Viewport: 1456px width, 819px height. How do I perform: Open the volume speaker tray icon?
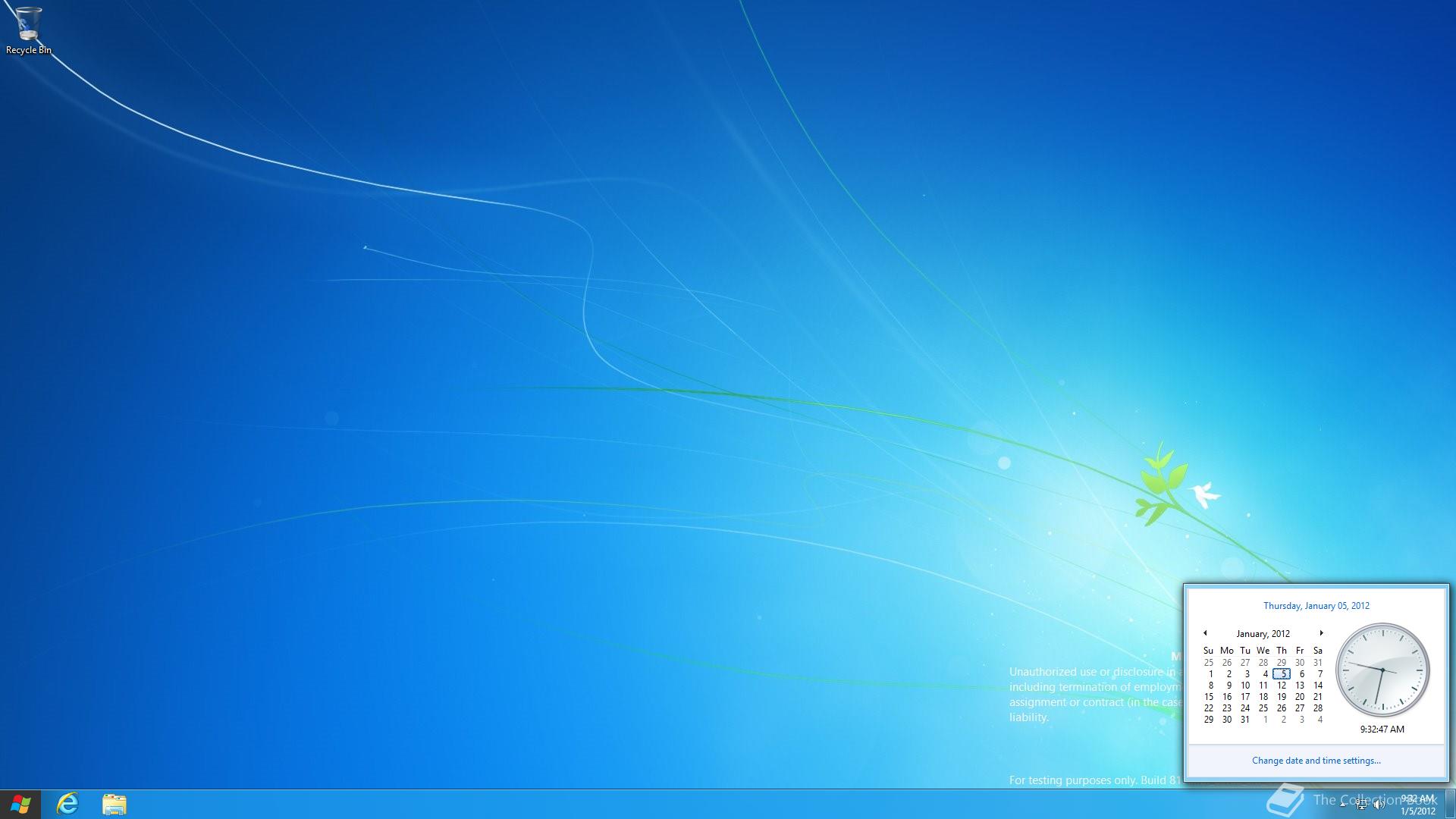[x=1379, y=805]
